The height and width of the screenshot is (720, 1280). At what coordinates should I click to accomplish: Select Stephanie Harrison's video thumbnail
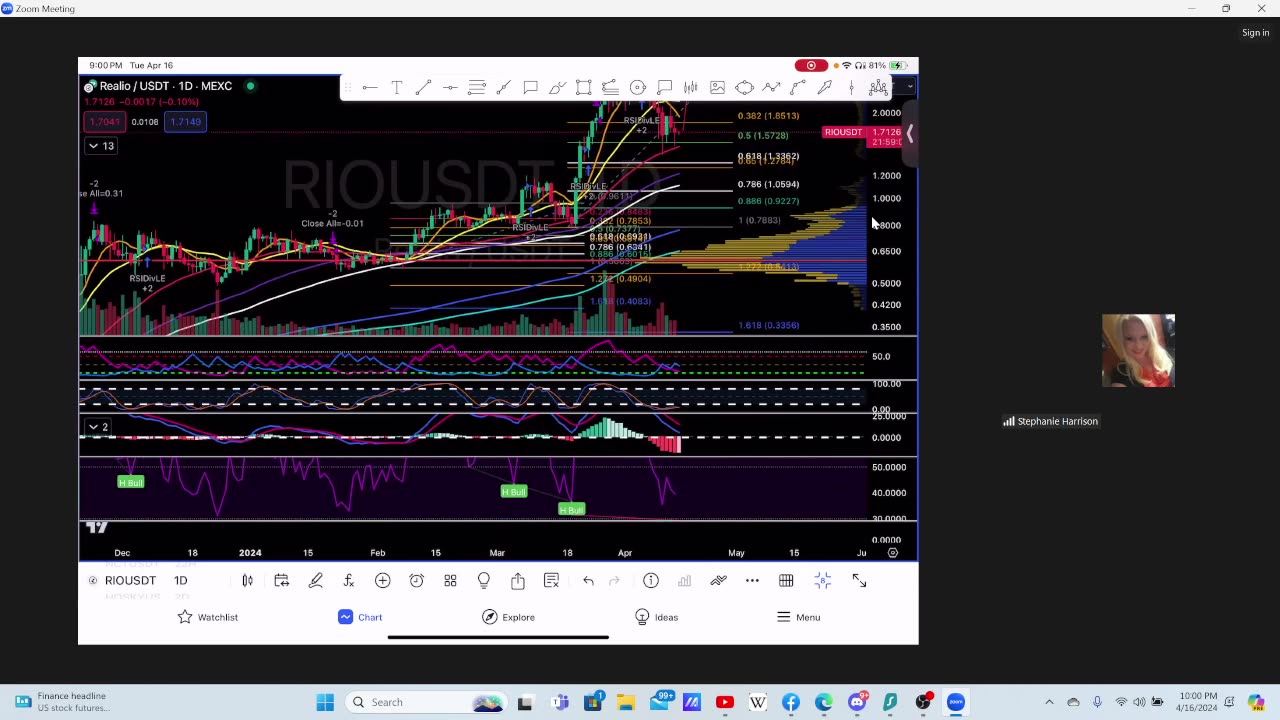[1138, 351]
